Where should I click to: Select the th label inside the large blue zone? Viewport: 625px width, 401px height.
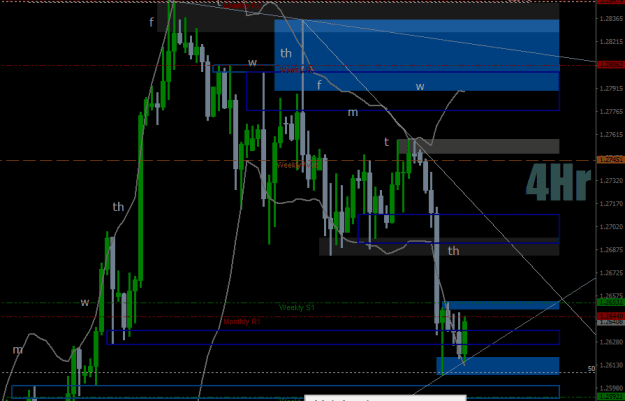click(286, 53)
